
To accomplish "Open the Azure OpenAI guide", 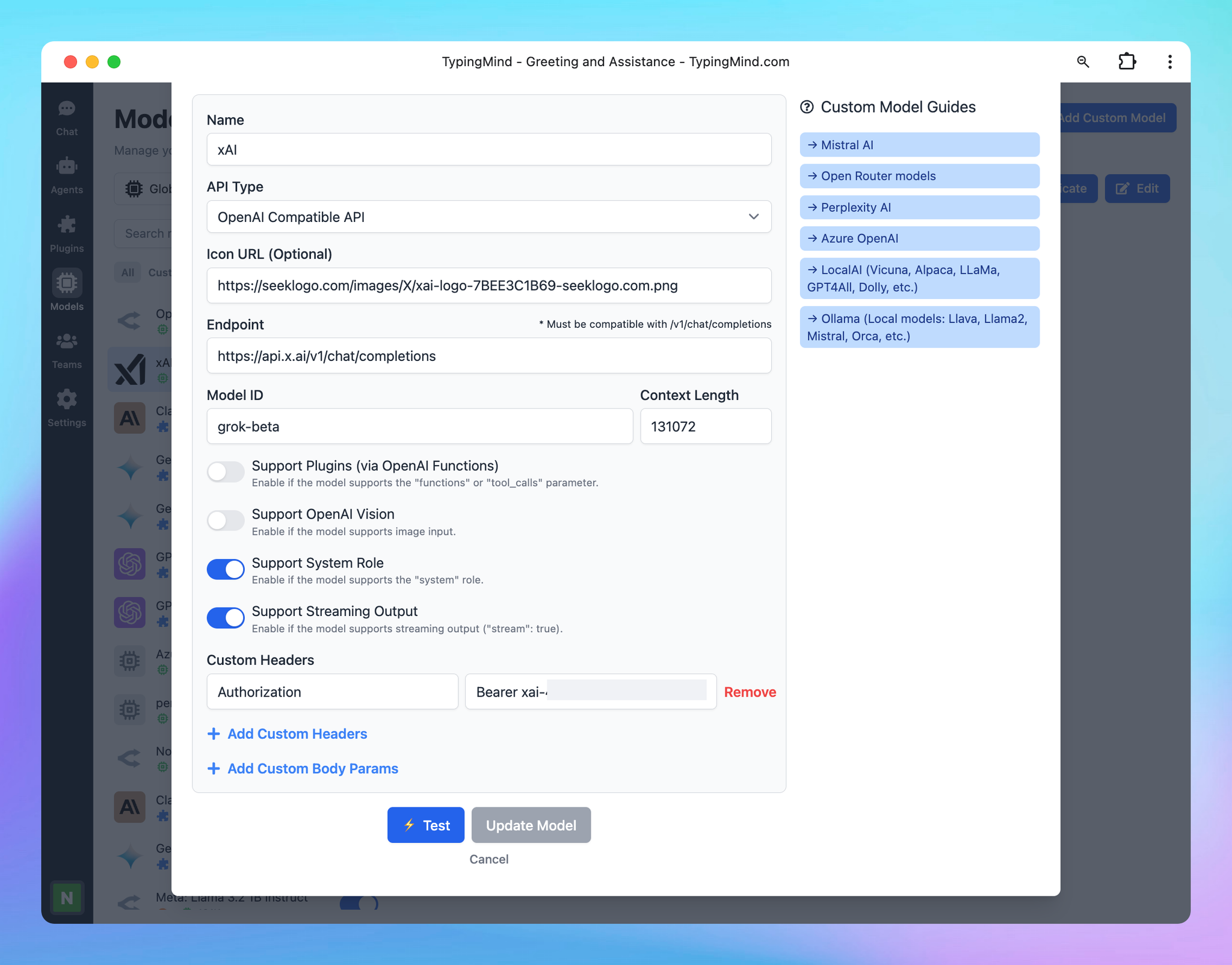I will tap(920, 239).
